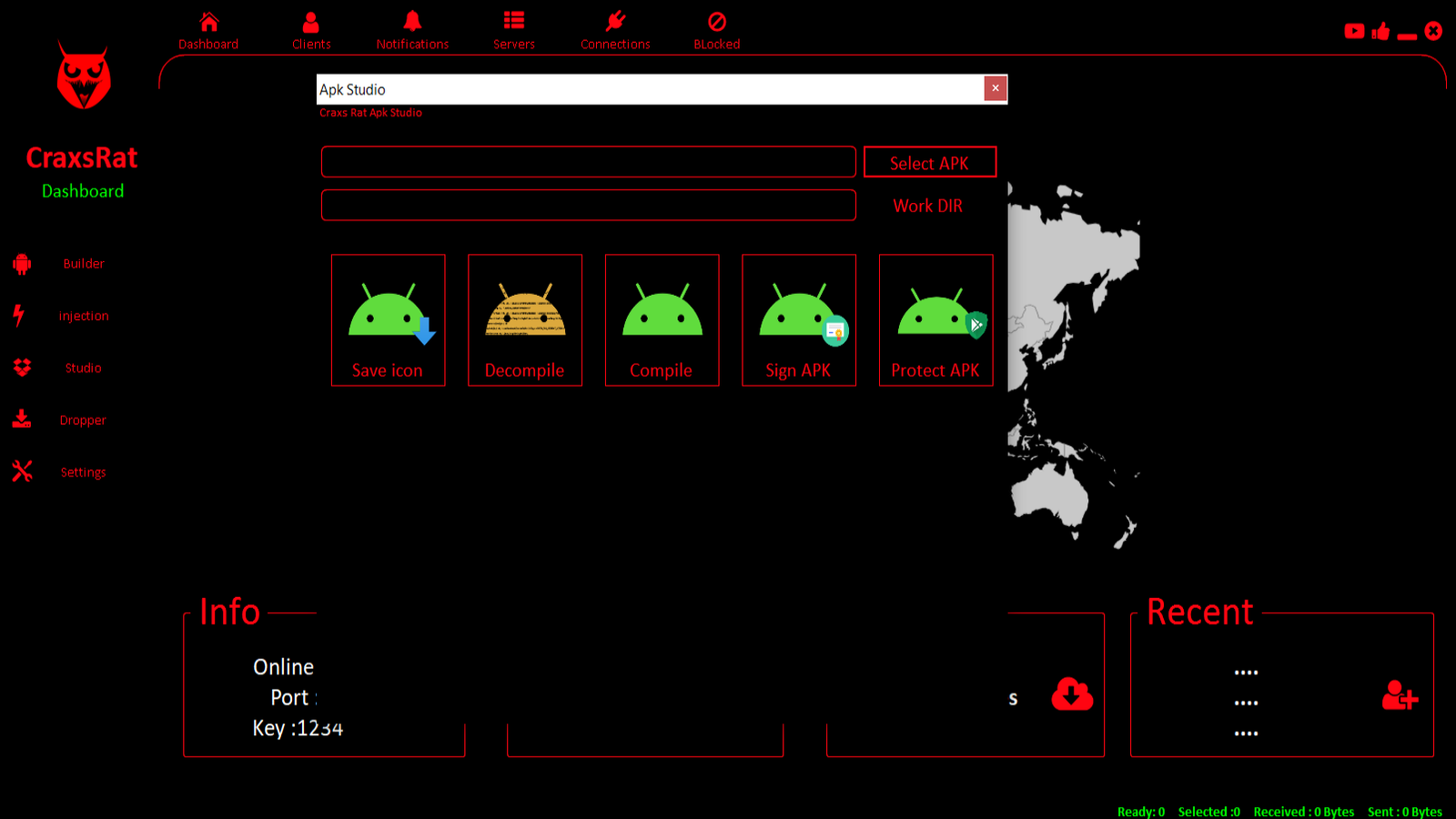Click the Key :1234 text in Info
Image resolution: width=1456 pixels, height=819 pixels.
(x=298, y=728)
